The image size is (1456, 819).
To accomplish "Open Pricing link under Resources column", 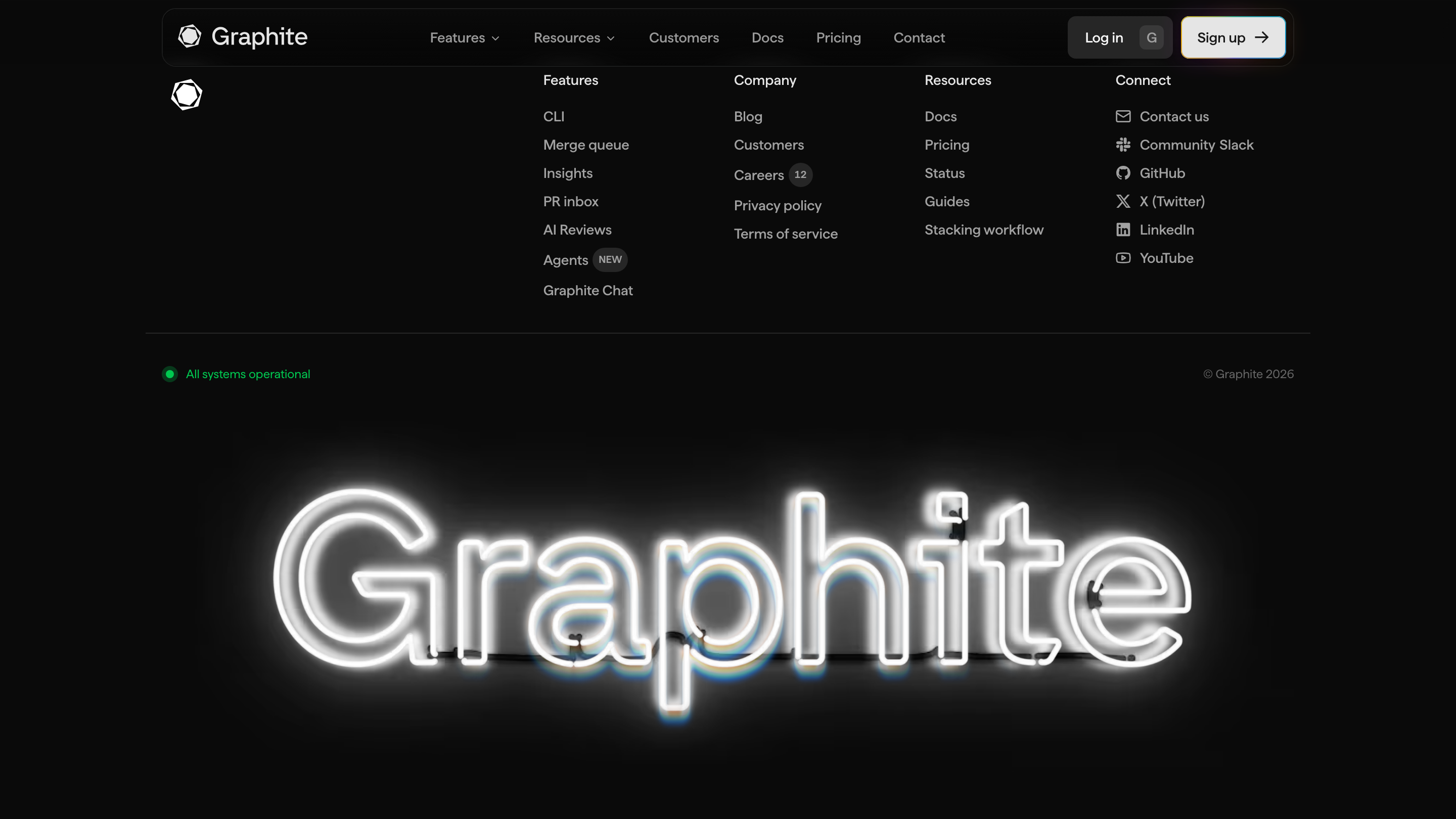I will pyautogui.click(x=947, y=145).
